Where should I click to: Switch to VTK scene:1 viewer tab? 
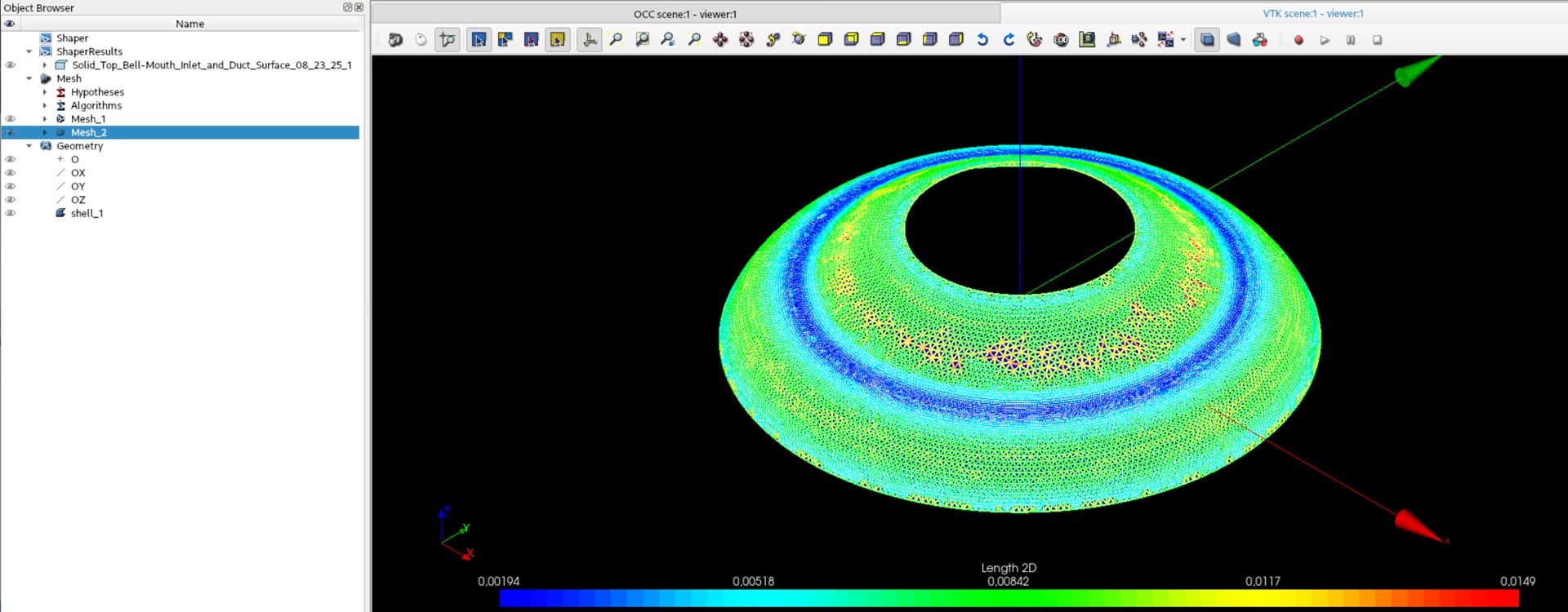coord(1312,14)
